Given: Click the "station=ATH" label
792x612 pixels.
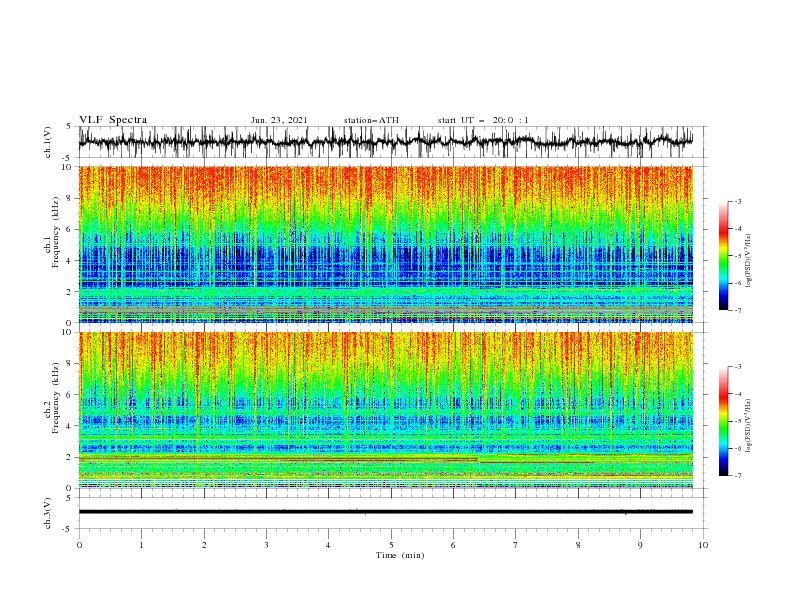Looking at the screenshot, I should pyautogui.click(x=371, y=120).
